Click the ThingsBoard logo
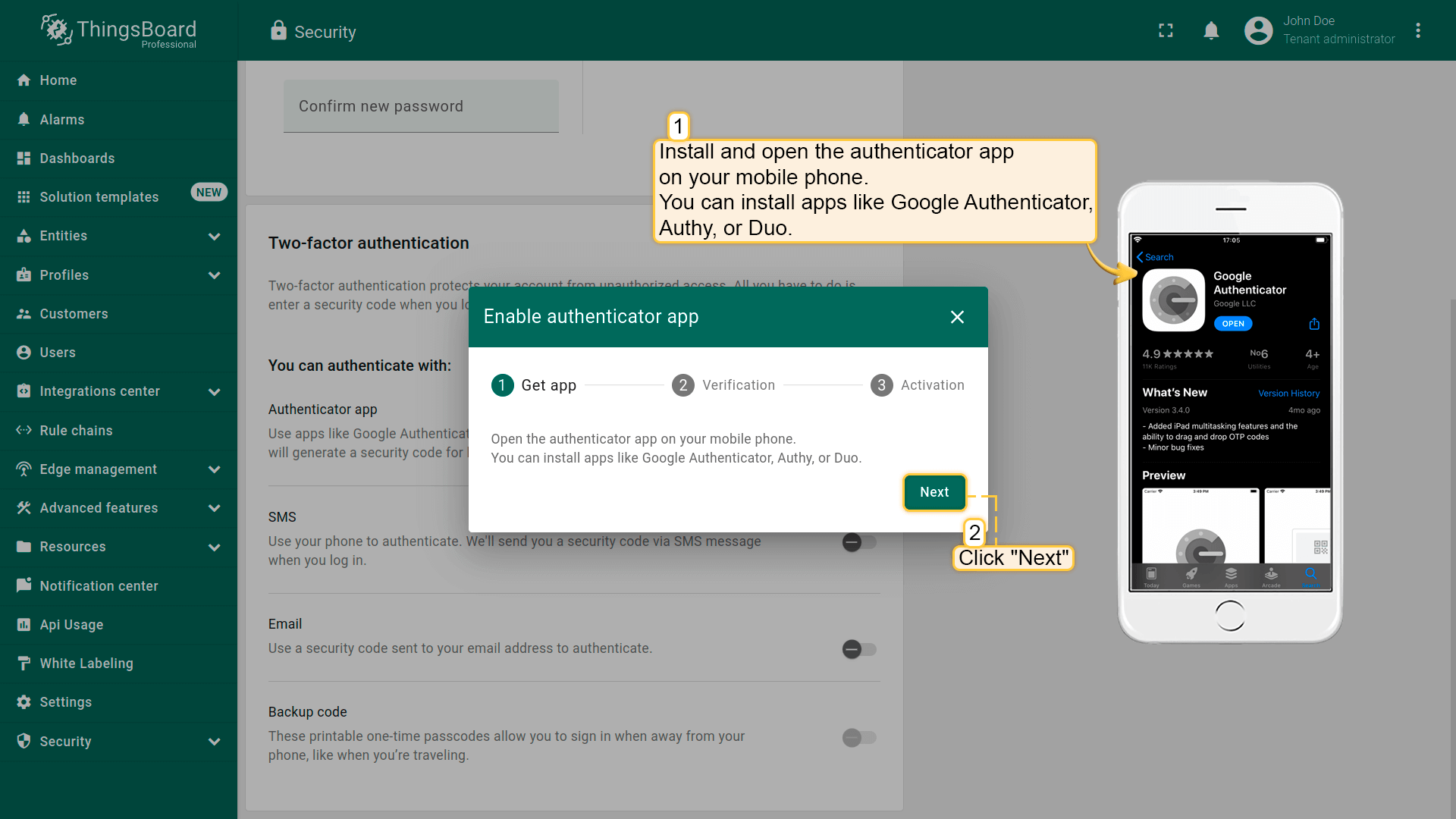 119,30
